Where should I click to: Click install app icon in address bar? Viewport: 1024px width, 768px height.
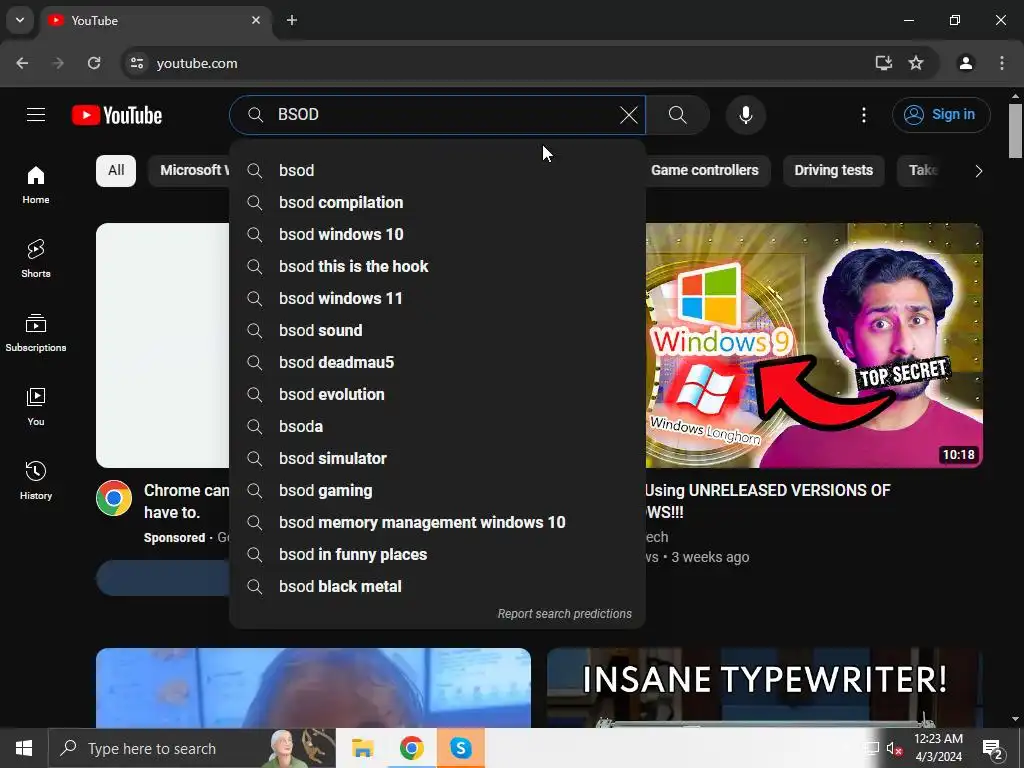pyautogui.click(x=884, y=63)
